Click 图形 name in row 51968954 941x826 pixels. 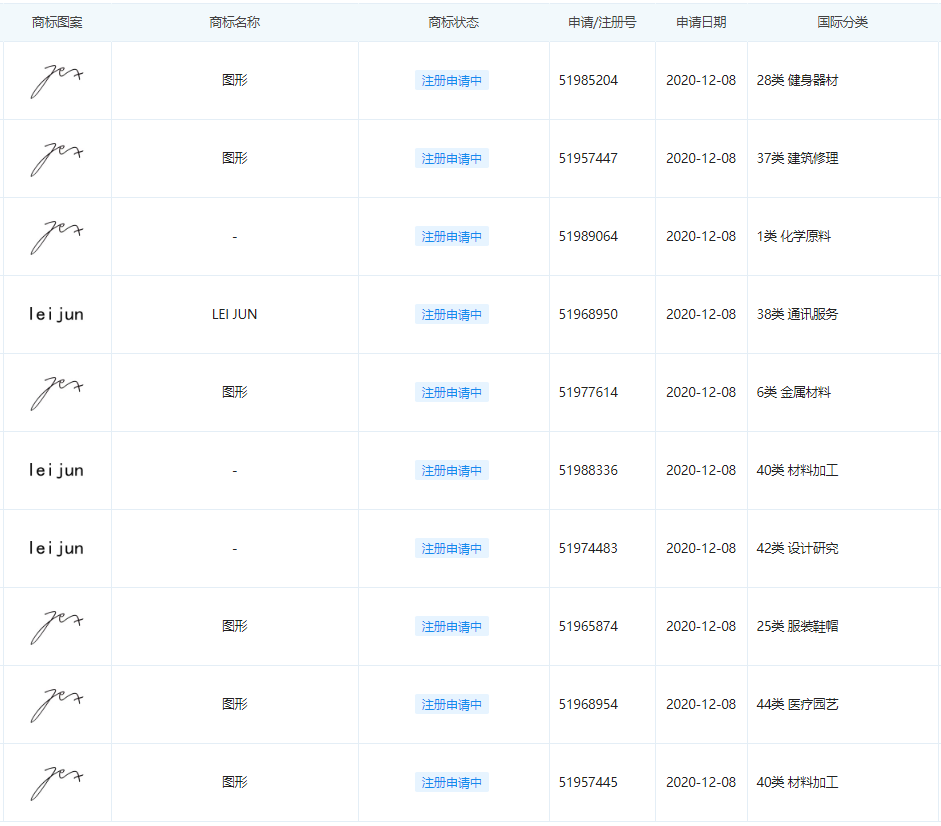coord(235,705)
